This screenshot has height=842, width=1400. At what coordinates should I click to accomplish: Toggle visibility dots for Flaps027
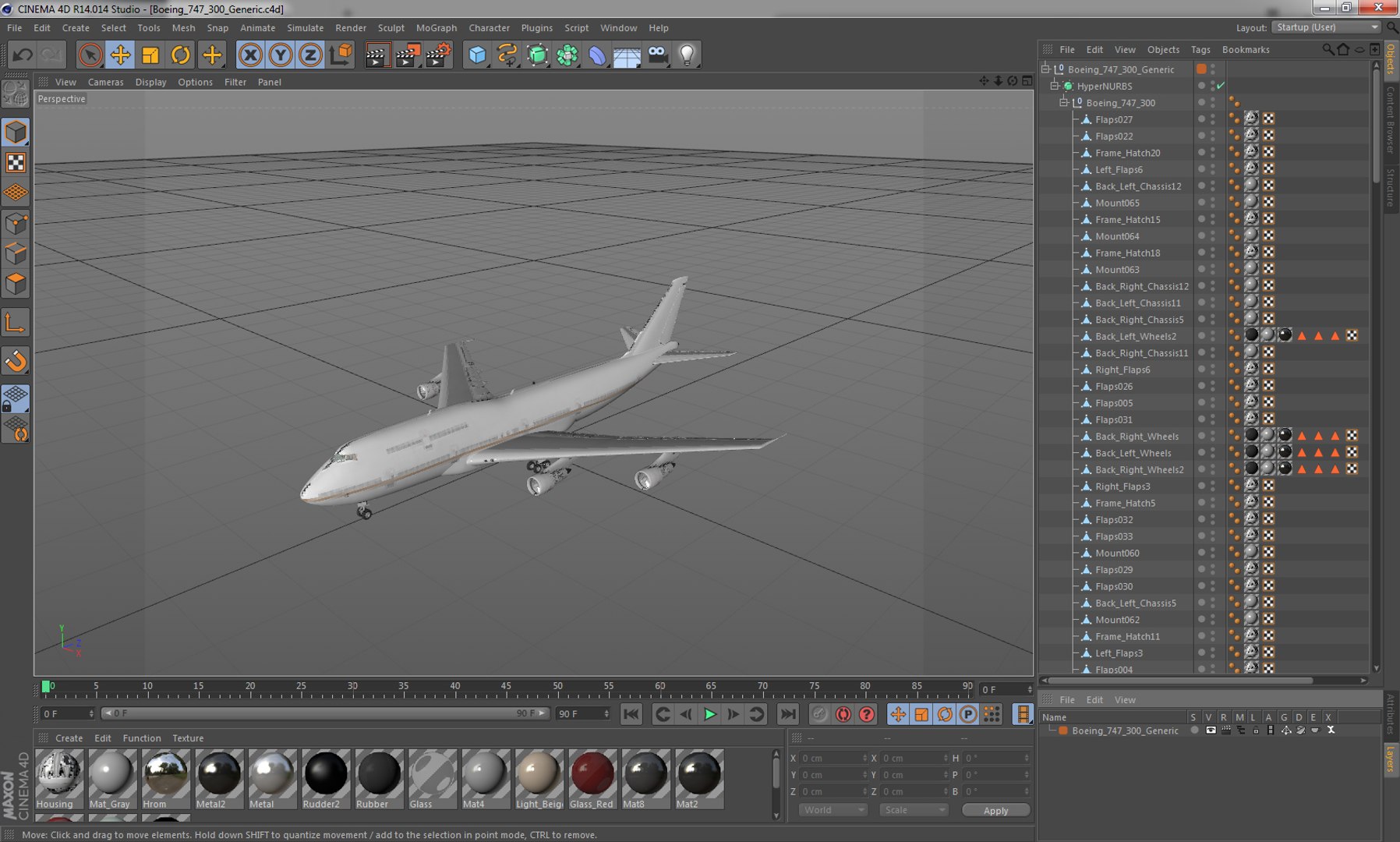click(x=1212, y=119)
